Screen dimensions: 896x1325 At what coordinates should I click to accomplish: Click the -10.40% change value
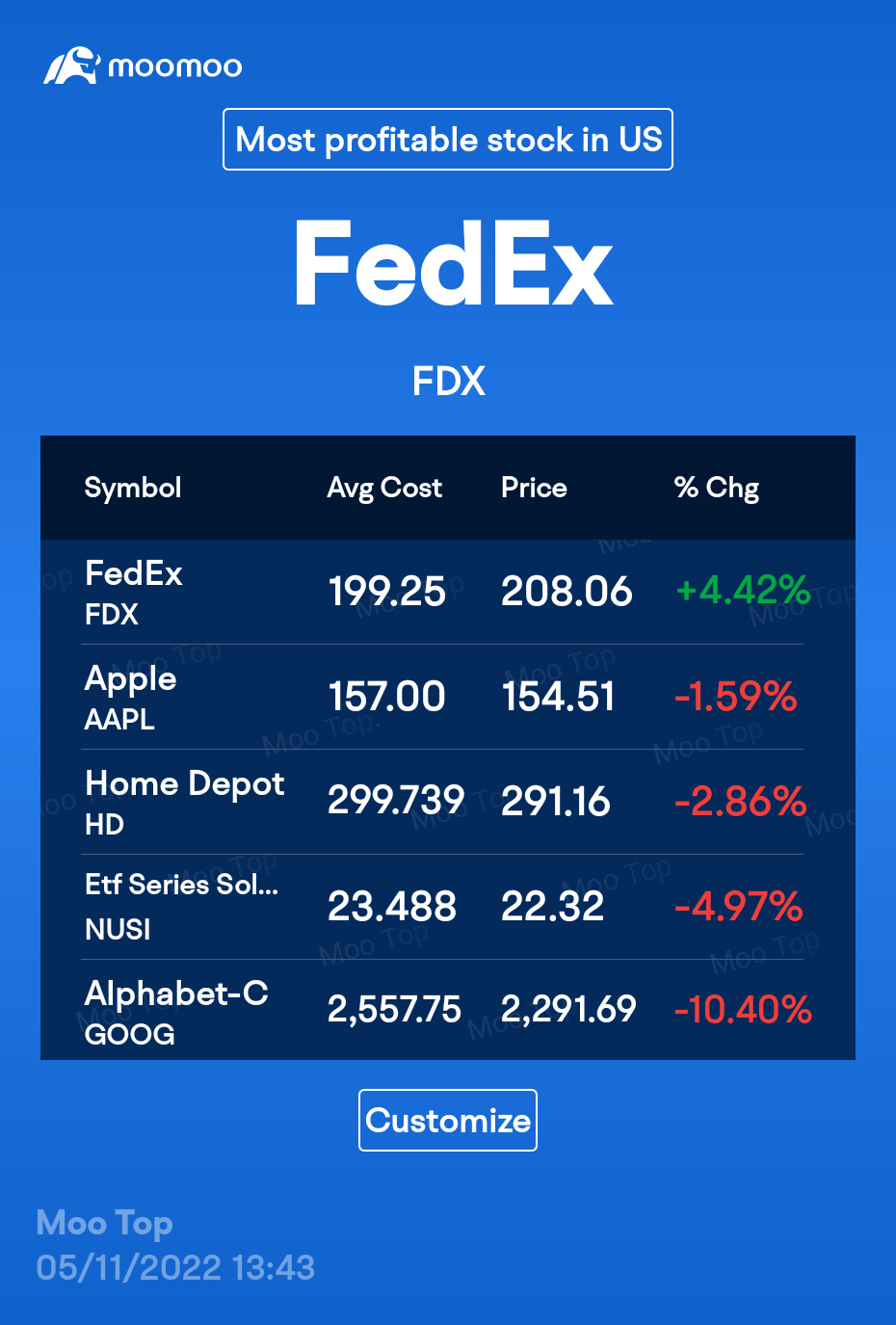tap(743, 1010)
